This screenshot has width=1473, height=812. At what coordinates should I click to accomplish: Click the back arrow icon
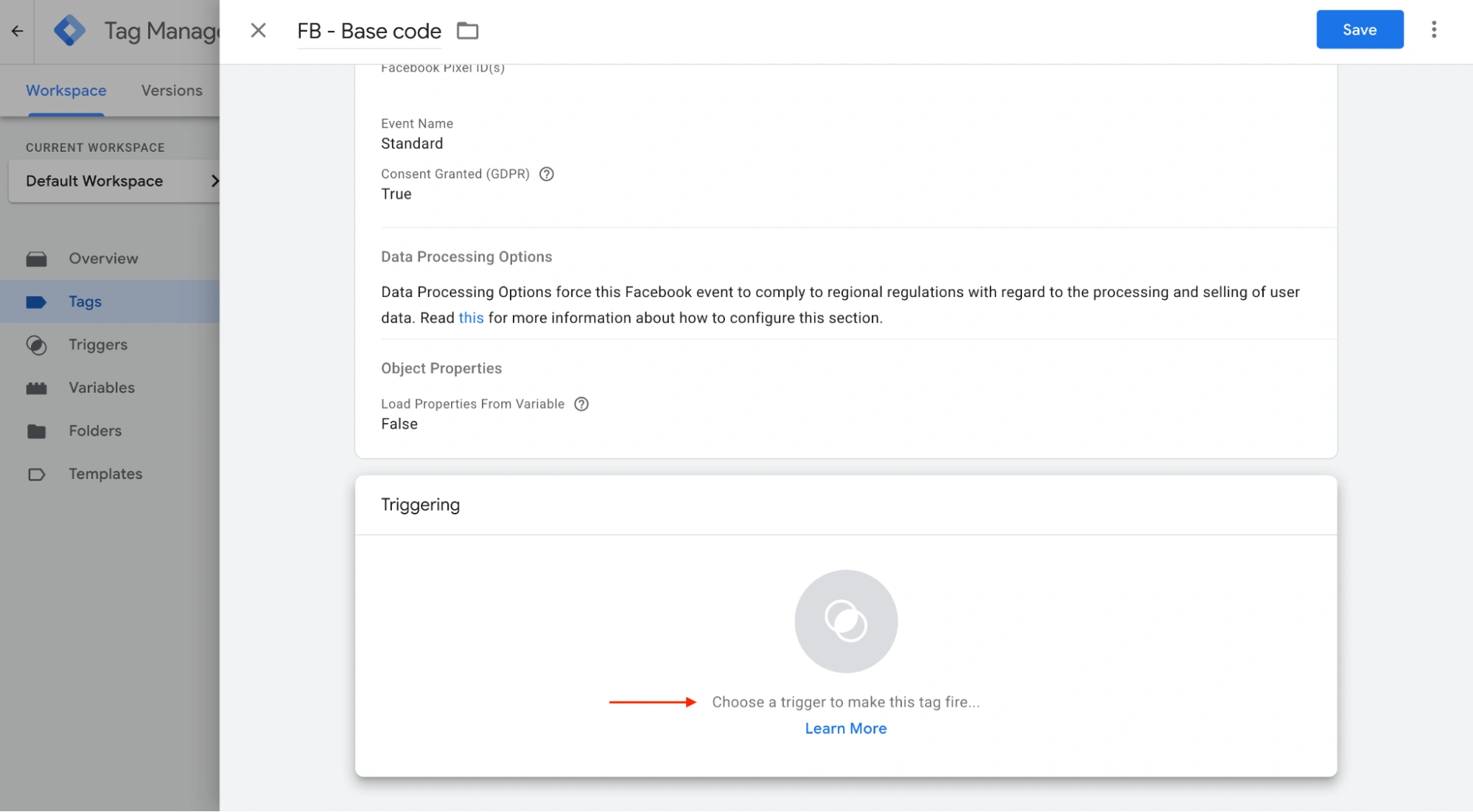(x=17, y=31)
